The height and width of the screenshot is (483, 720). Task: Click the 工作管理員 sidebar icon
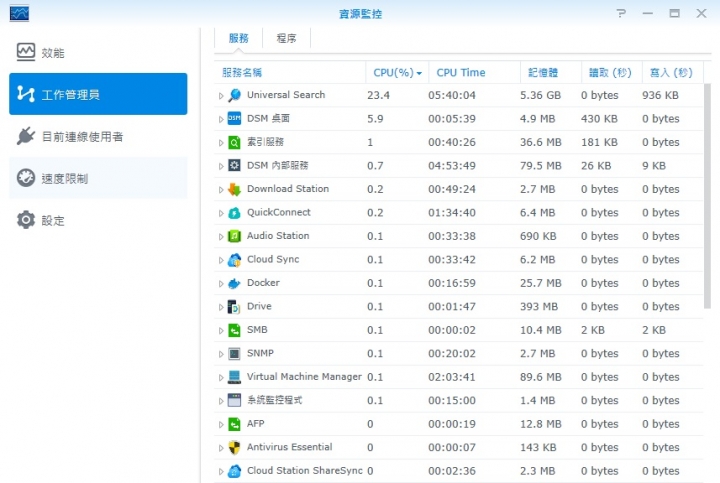[x=26, y=94]
